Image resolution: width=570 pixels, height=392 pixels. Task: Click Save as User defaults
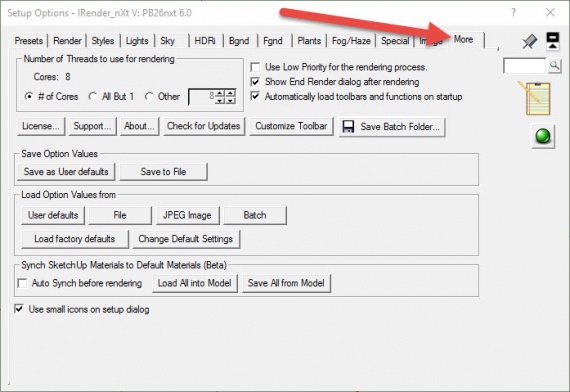click(66, 172)
